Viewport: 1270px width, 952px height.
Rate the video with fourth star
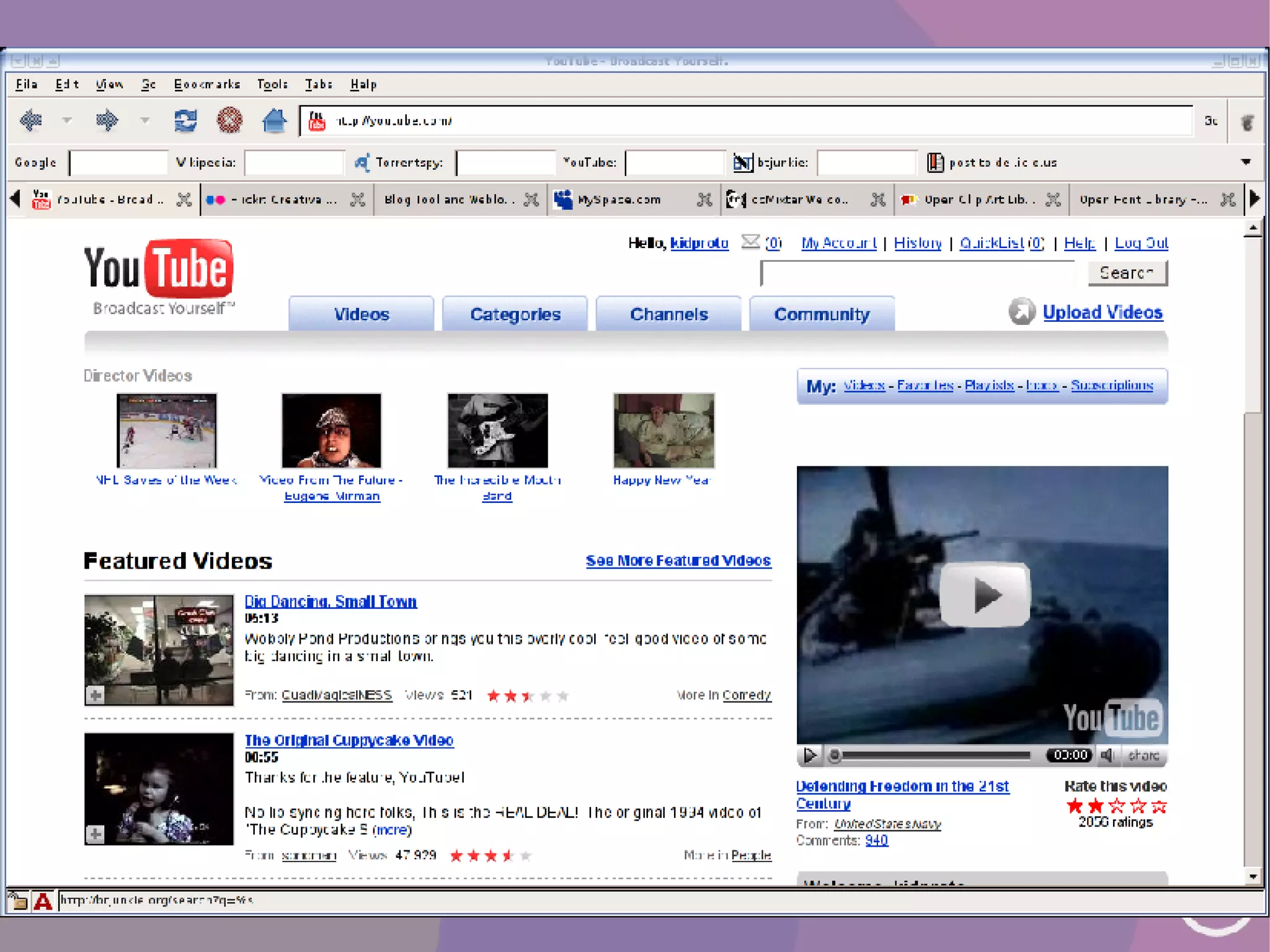1139,806
